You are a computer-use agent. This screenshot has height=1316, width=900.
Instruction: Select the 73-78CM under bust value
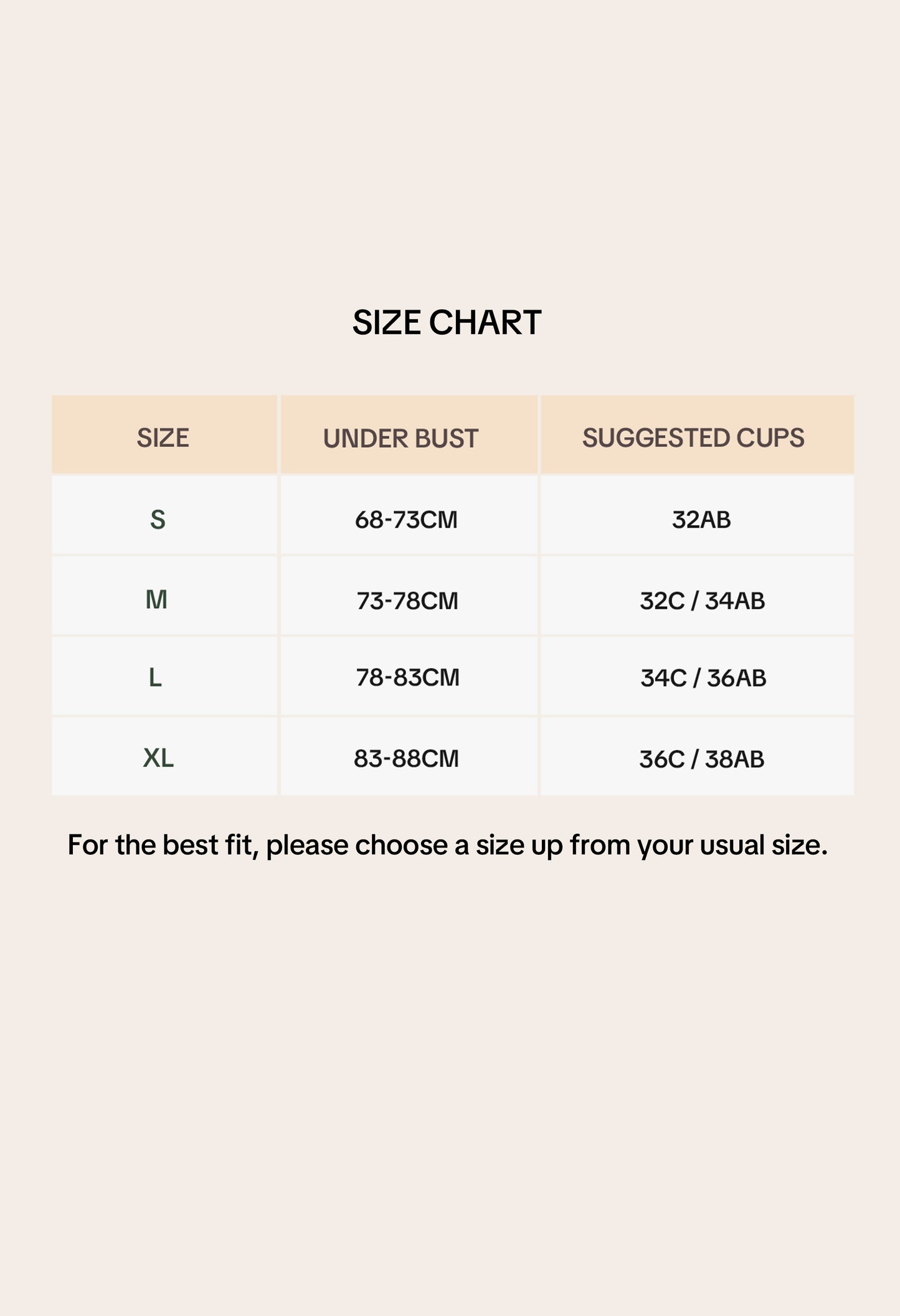click(407, 601)
